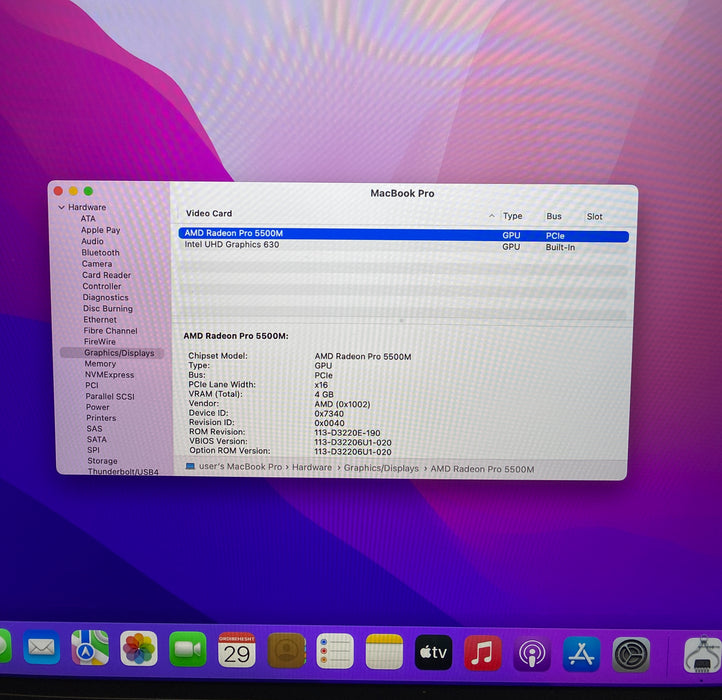This screenshot has height=700, width=722.
Task: Select SPI in the sidebar
Action: (93, 450)
